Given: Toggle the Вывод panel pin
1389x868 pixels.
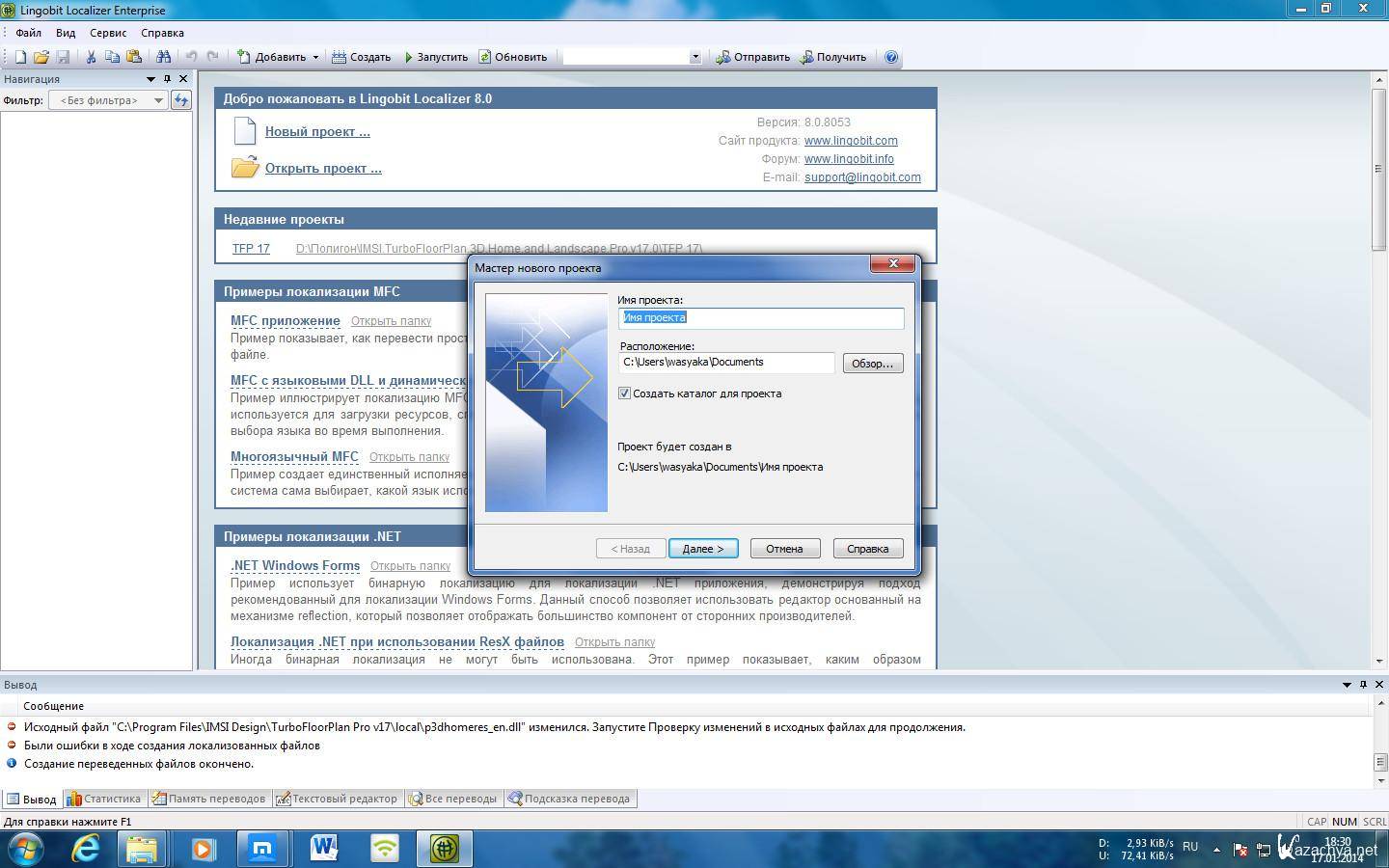Looking at the screenshot, I should pyautogui.click(x=1363, y=685).
